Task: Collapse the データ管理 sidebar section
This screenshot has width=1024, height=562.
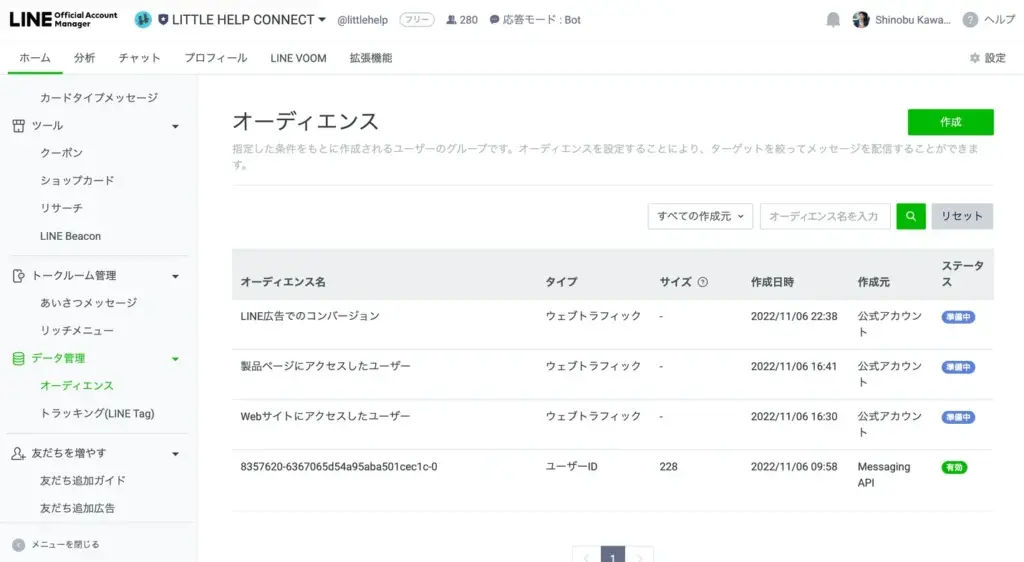Action: (175, 358)
